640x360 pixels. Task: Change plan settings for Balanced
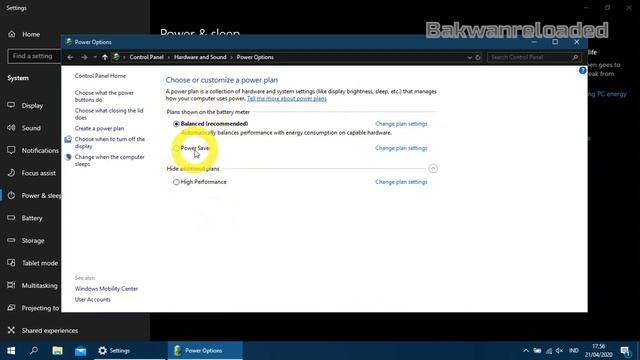coord(401,124)
